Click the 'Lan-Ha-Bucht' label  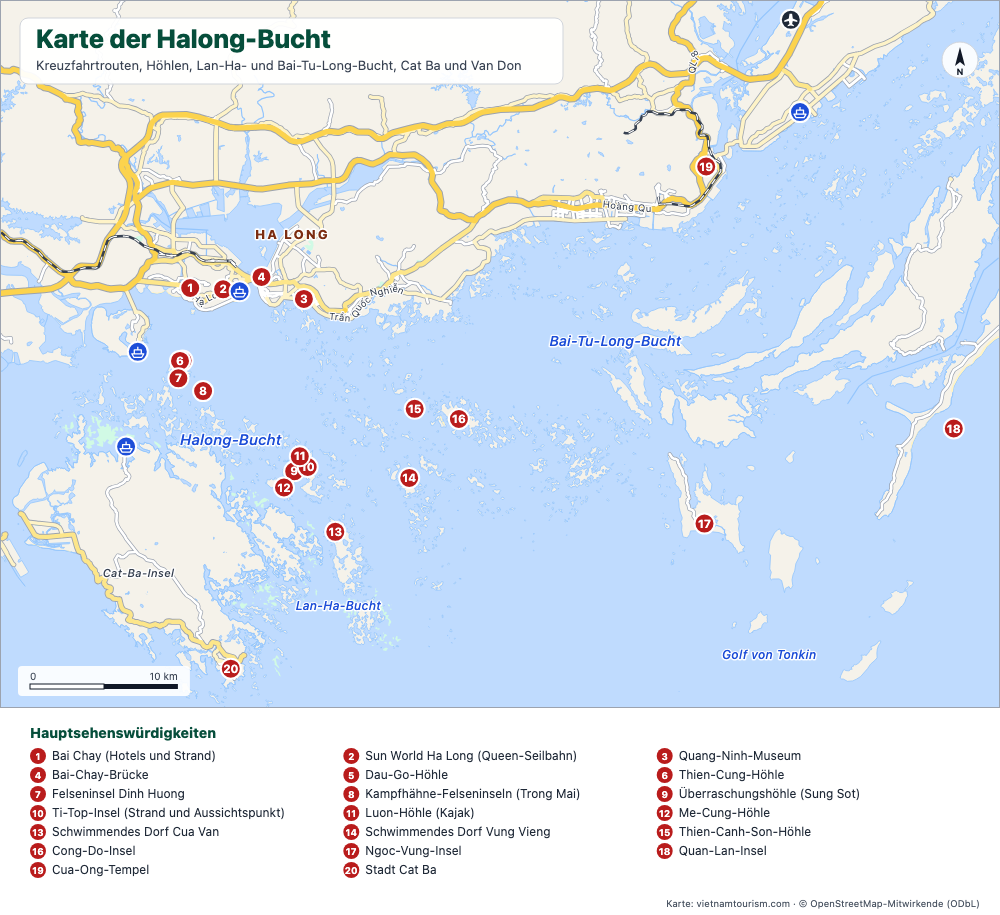(x=338, y=606)
